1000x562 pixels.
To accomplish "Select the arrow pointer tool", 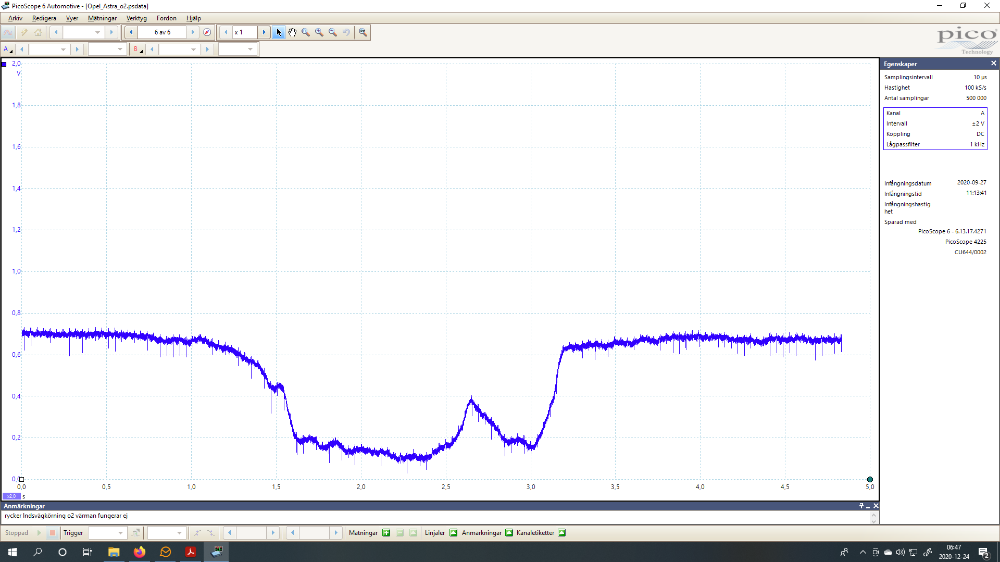I will 279,32.
